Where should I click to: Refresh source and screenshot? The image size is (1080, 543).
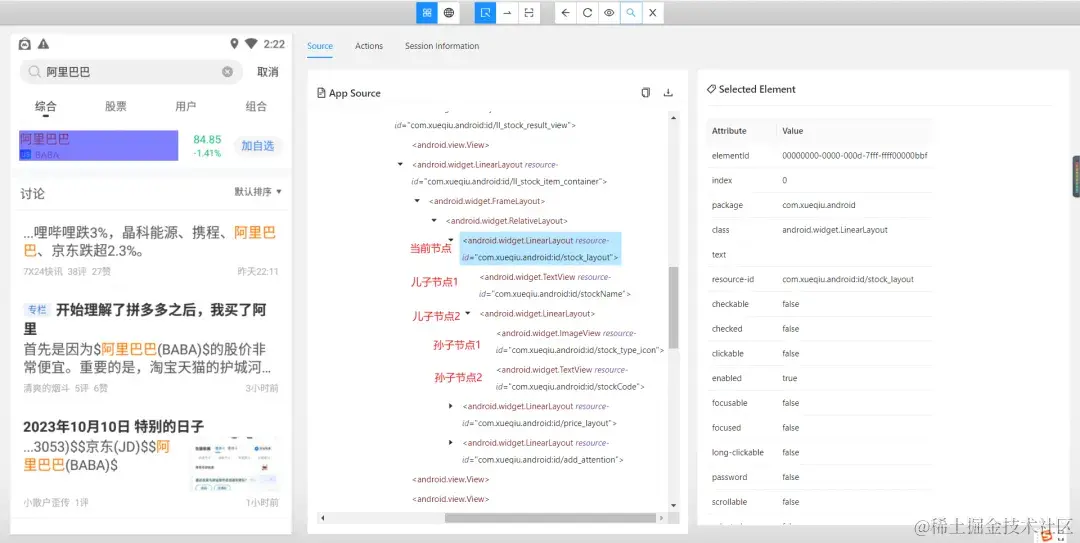[x=588, y=12]
